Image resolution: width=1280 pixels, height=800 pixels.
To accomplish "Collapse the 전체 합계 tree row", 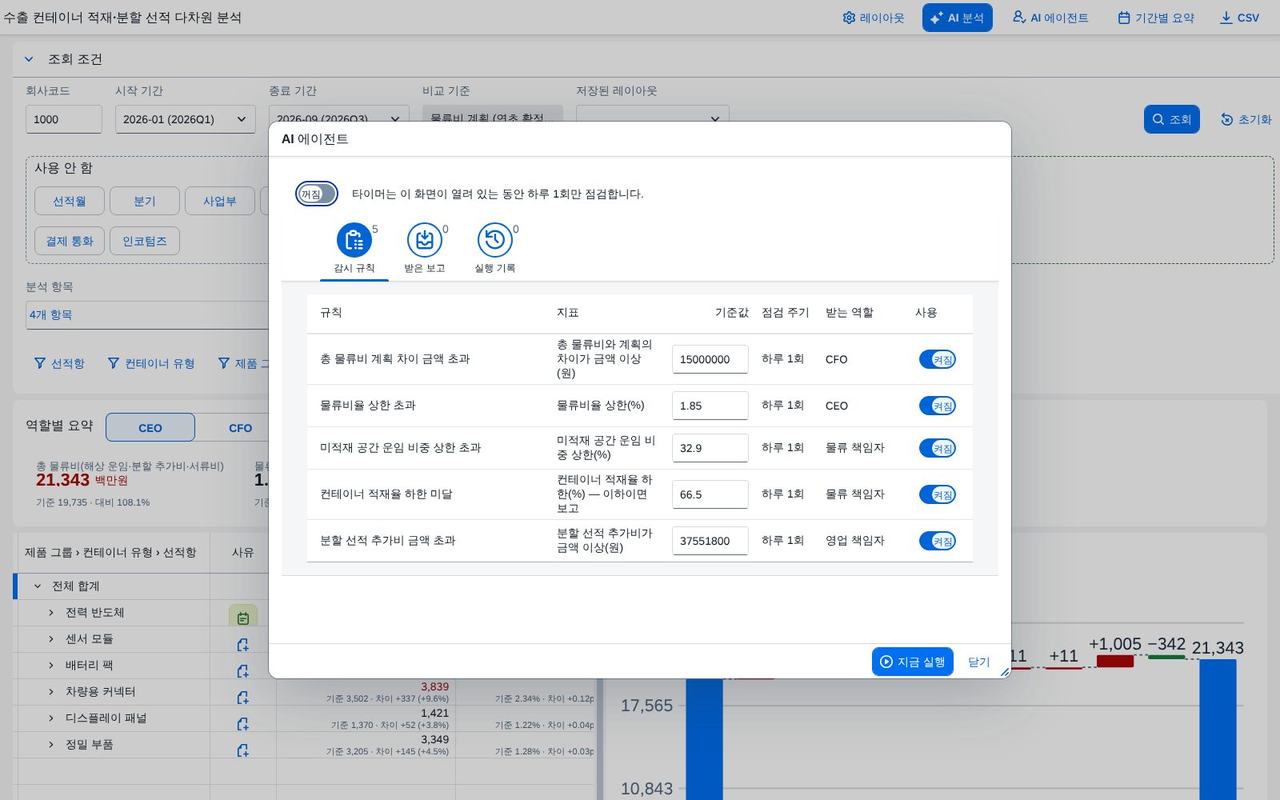I will 38,586.
